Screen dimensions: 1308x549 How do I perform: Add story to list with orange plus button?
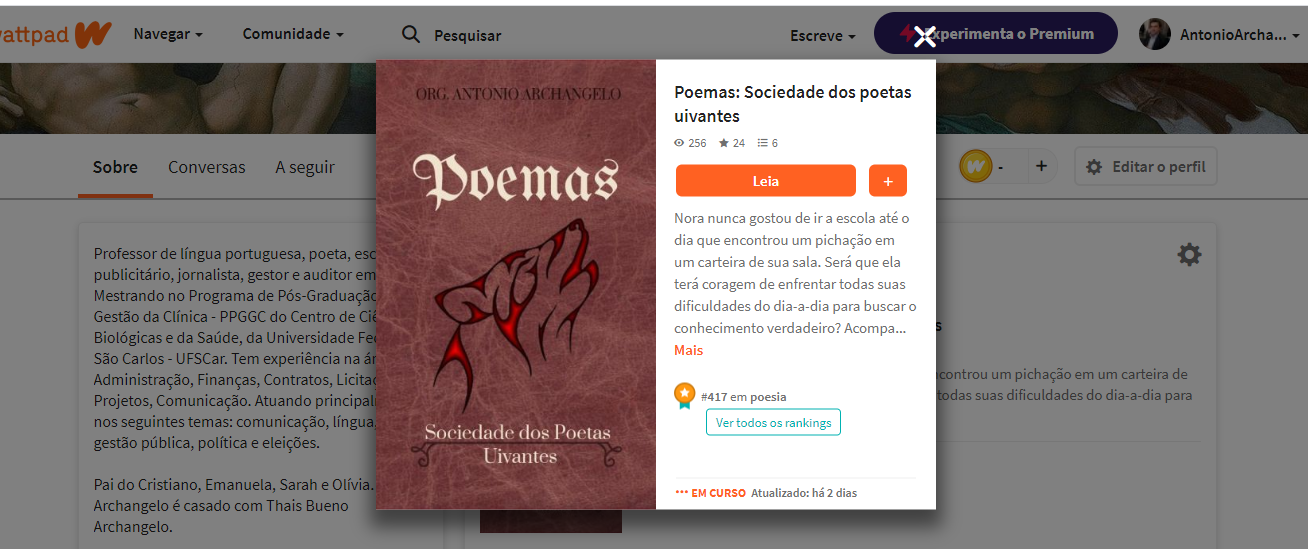click(888, 181)
